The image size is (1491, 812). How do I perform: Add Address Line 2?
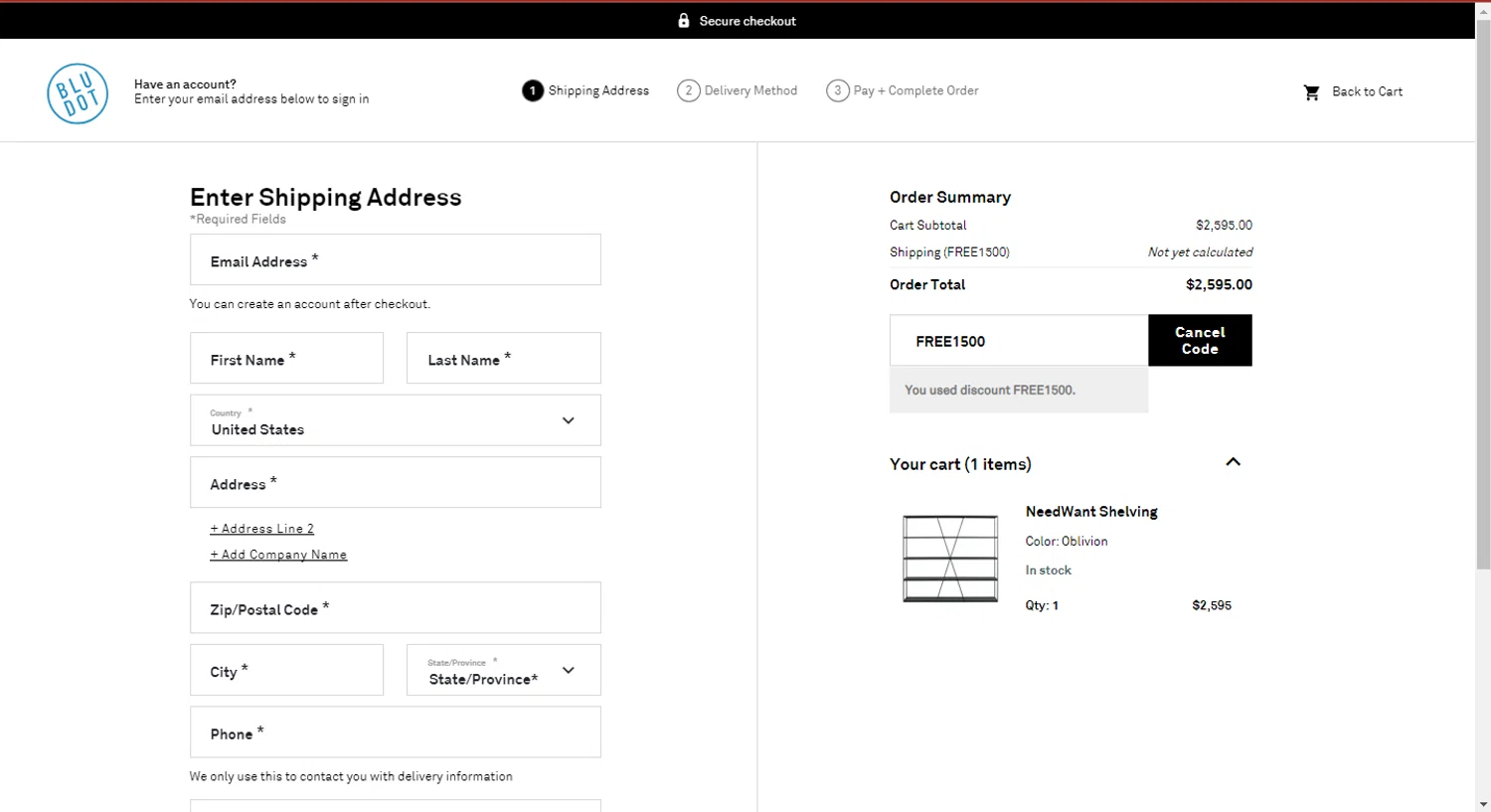pos(262,529)
